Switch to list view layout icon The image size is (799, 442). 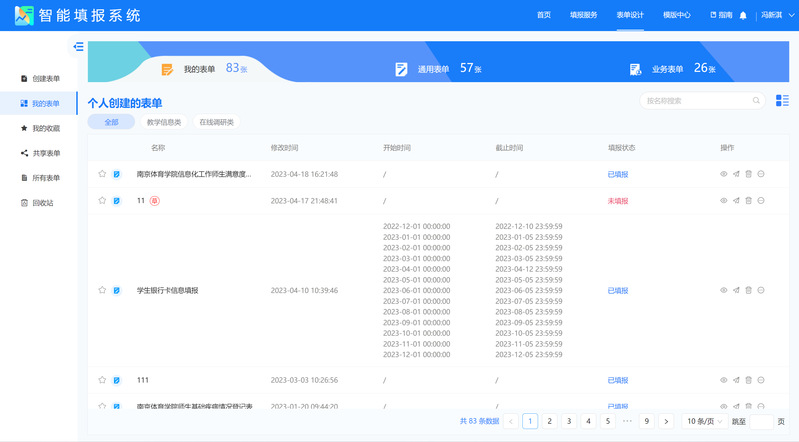[782, 100]
